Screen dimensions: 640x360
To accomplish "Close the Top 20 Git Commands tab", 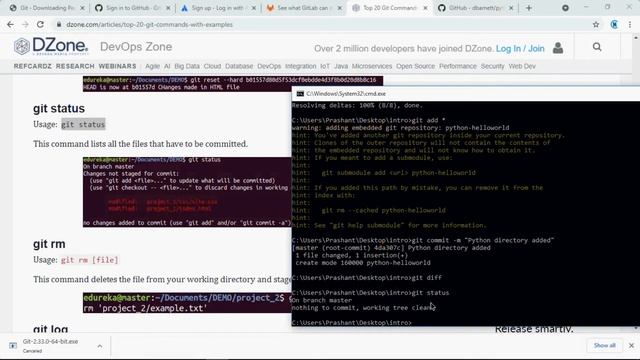I will tap(425, 8).
